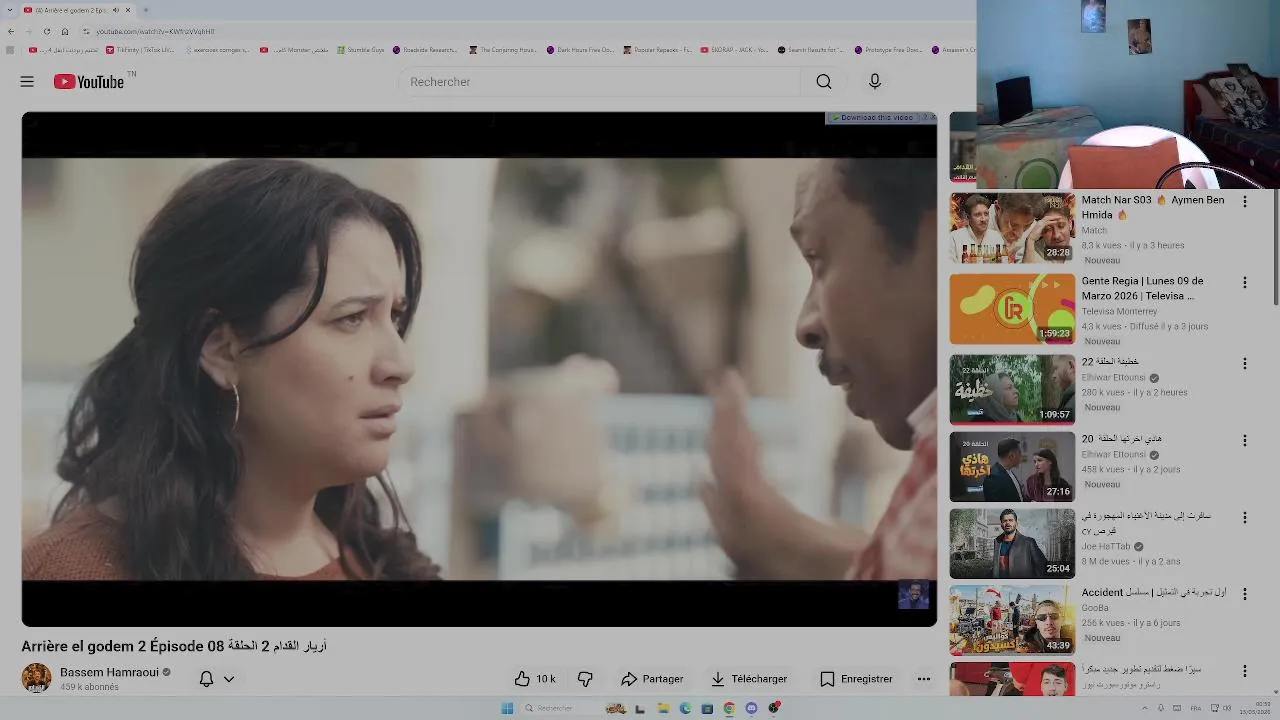Click the browser home icon

click(x=65, y=31)
